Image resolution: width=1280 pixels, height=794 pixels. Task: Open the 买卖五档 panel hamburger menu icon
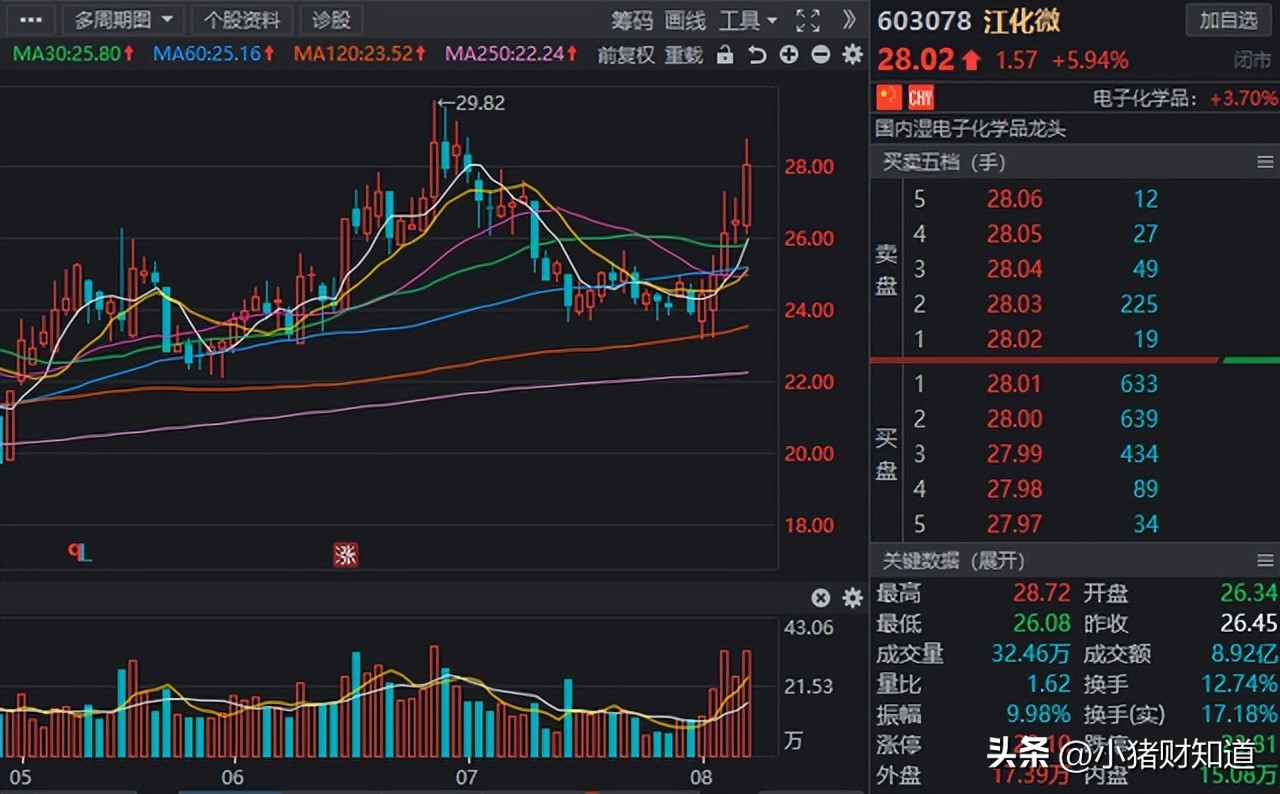[x=1264, y=162]
